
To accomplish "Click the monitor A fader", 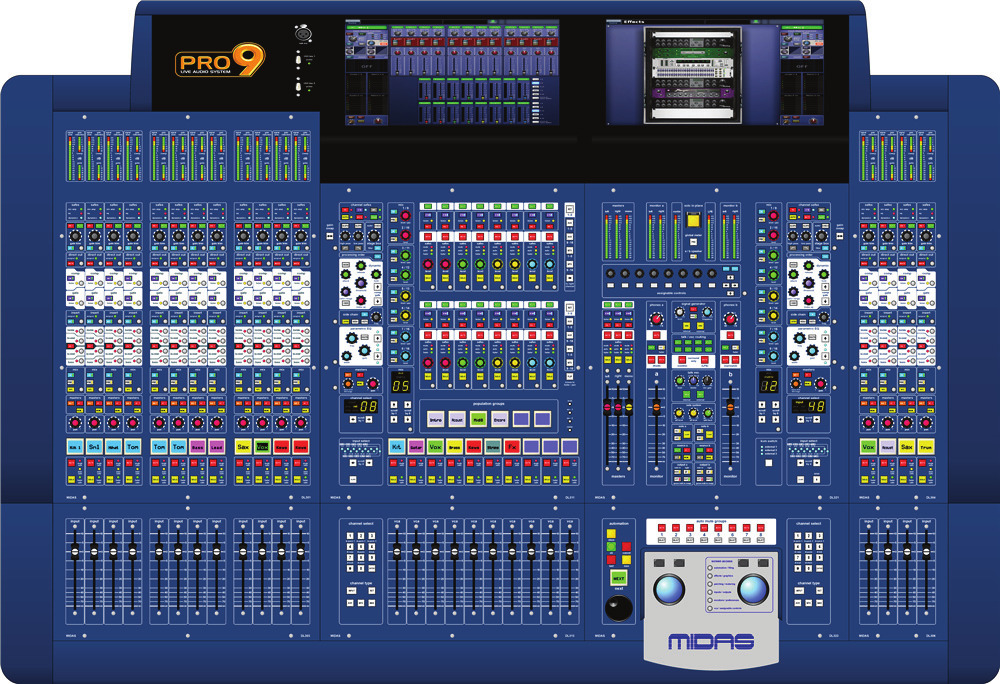I will tap(656, 406).
